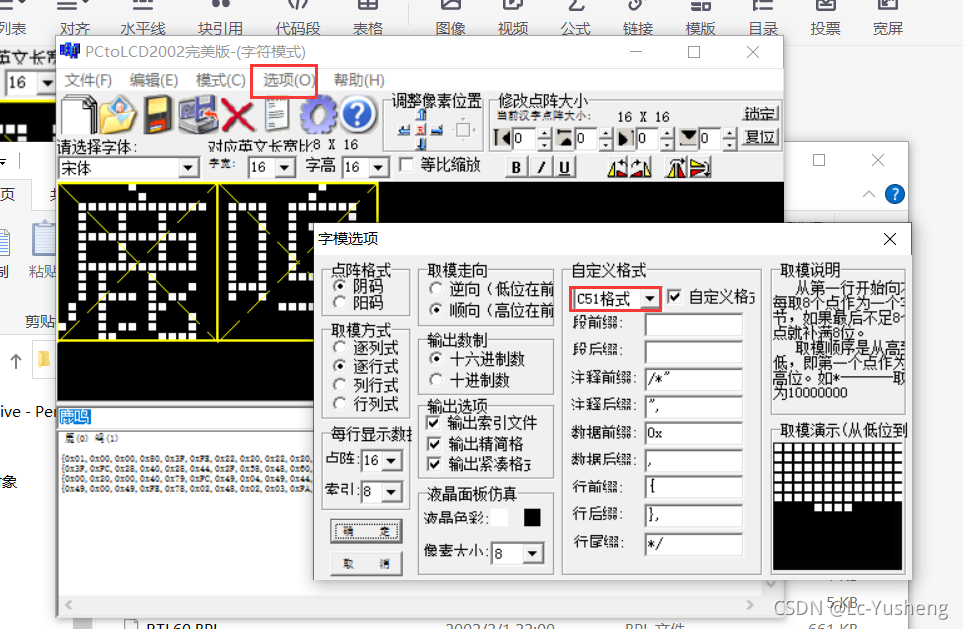
Task: Click the red X delete icon
Action: click(238, 115)
